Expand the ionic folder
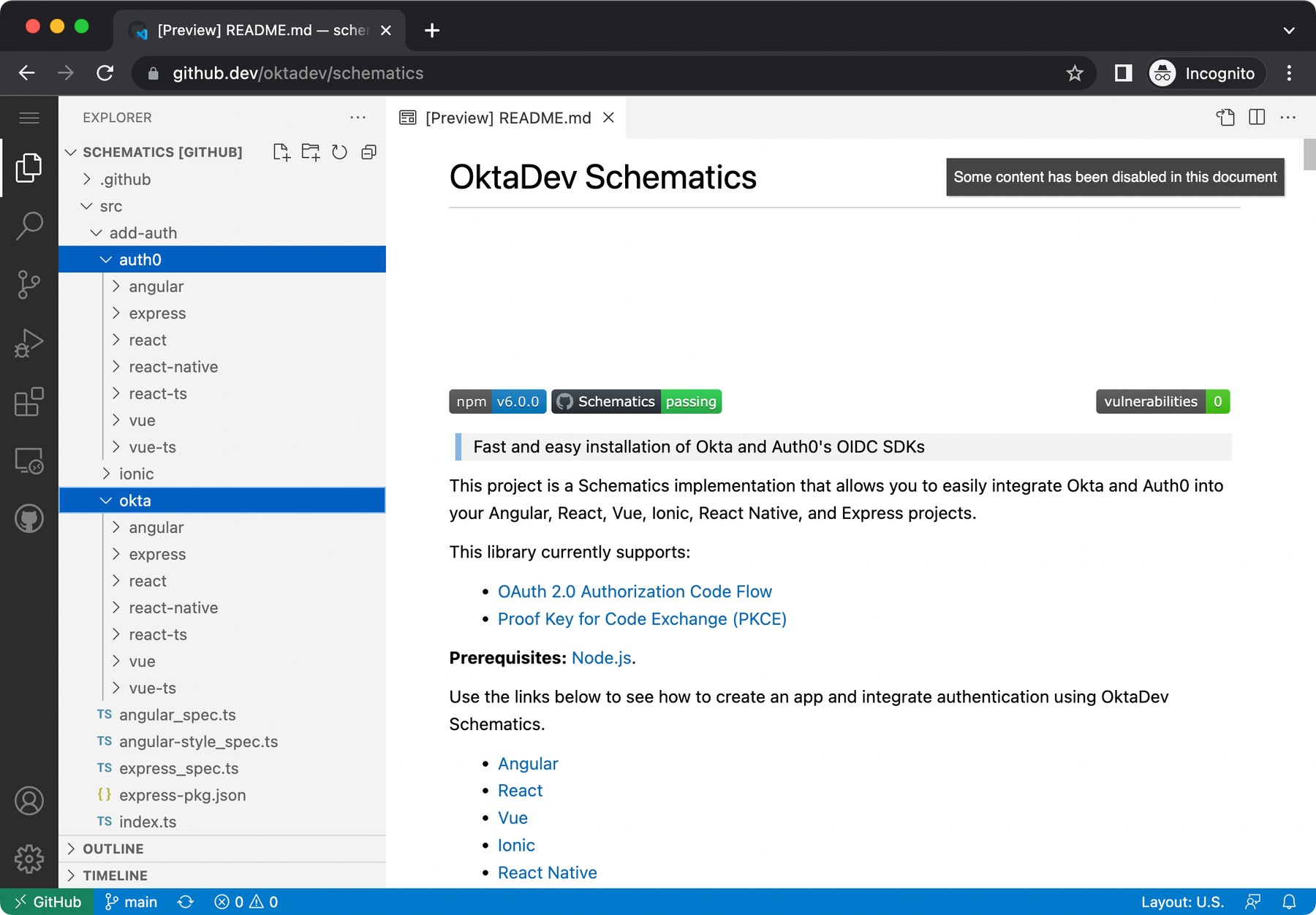This screenshot has height=915, width=1316. tap(136, 474)
